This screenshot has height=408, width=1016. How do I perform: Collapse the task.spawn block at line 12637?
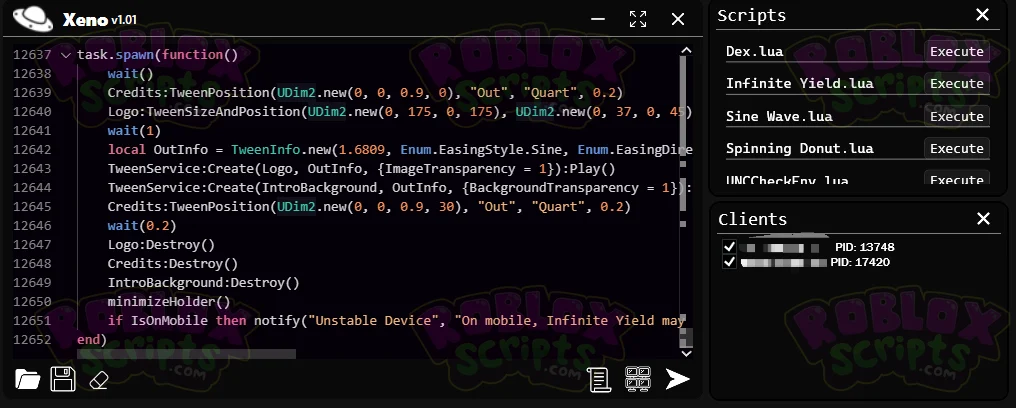pyautogui.click(x=65, y=55)
